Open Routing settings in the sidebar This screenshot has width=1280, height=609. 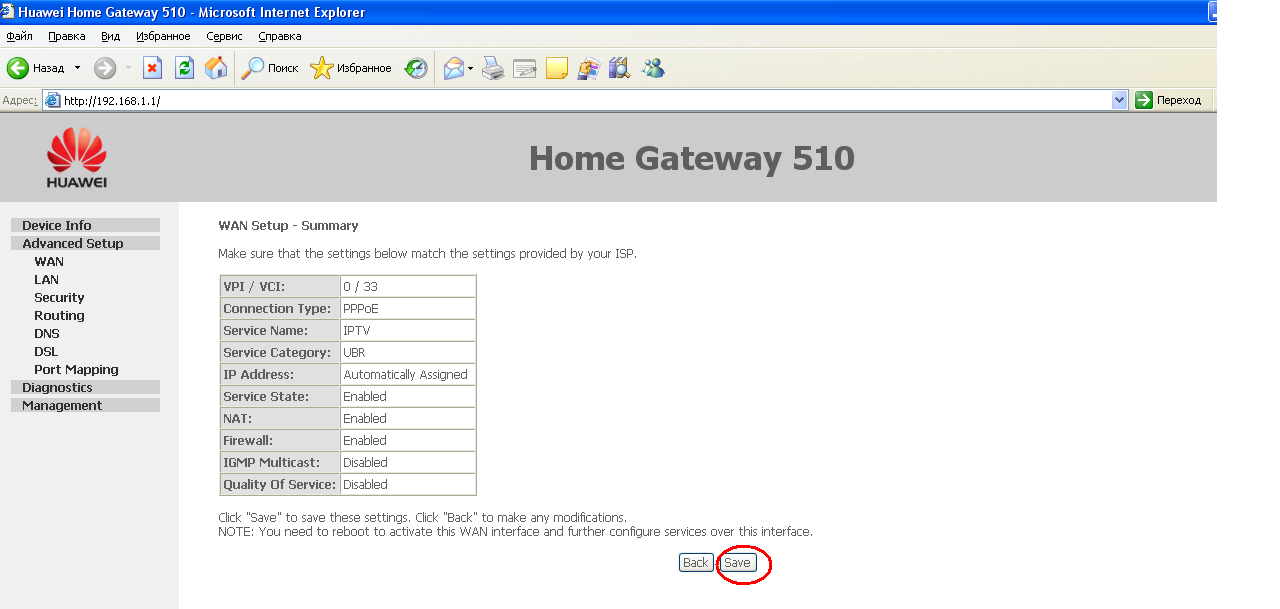(59, 316)
